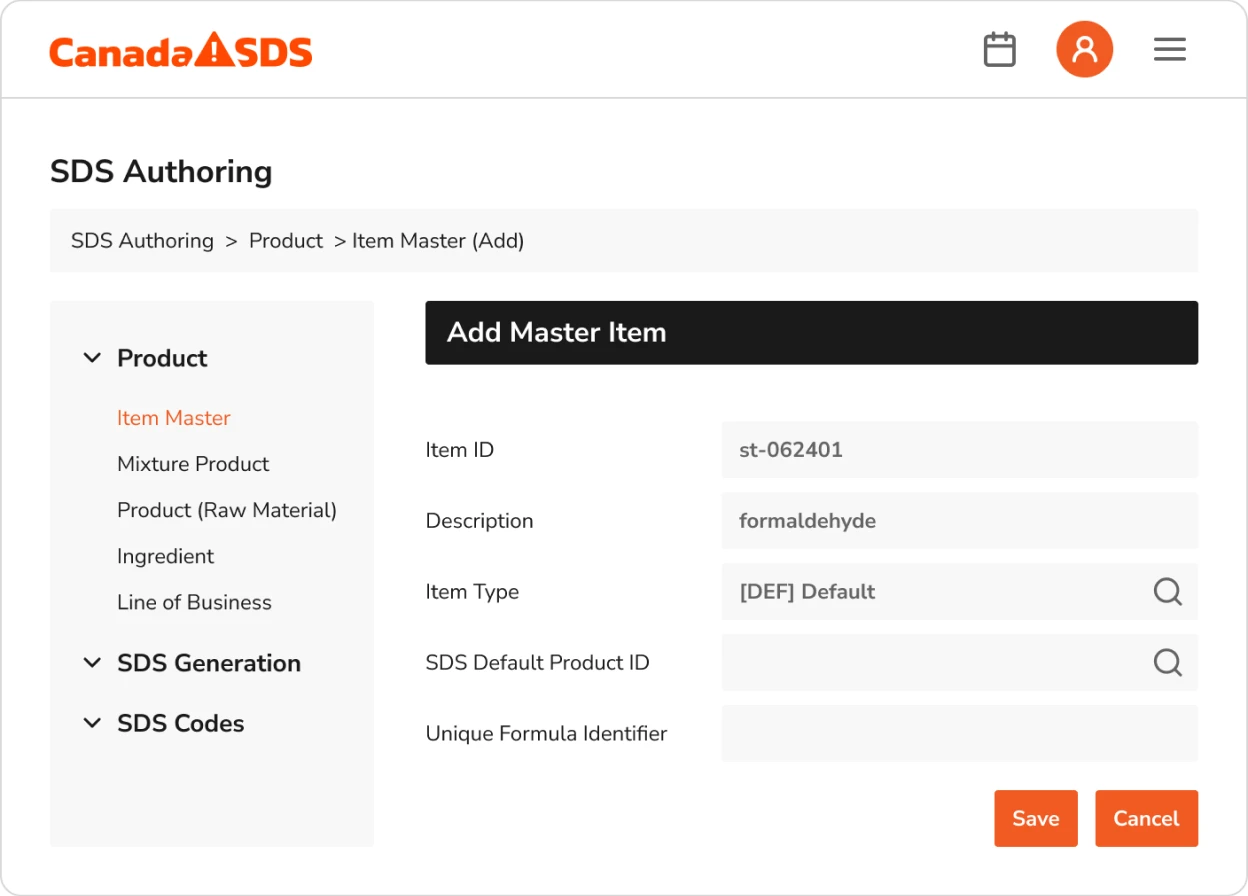Open Product (Raw Material) sidebar item
This screenshot has width=1248, height=896.
pos(227,510)
